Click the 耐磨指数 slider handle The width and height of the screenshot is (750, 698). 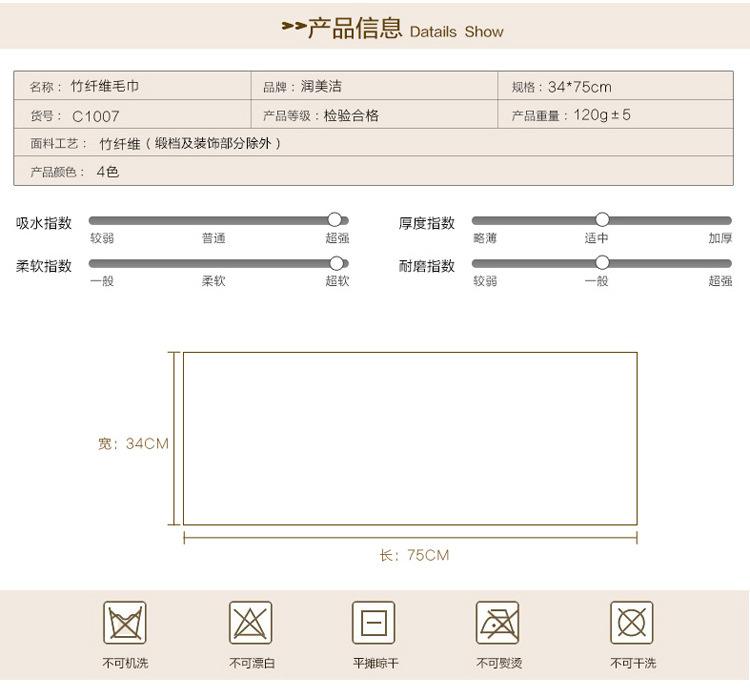(x=602, y=262)
